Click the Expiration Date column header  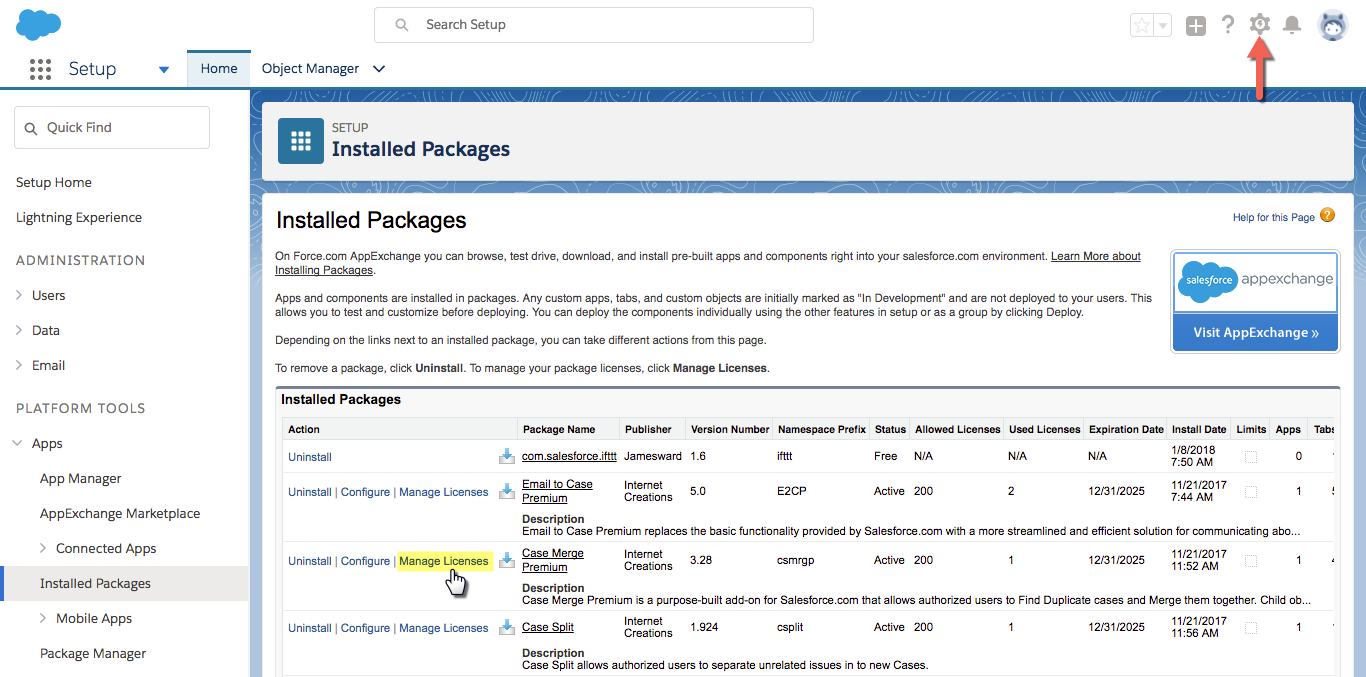pyautogui.click(x=1127, y=429)
